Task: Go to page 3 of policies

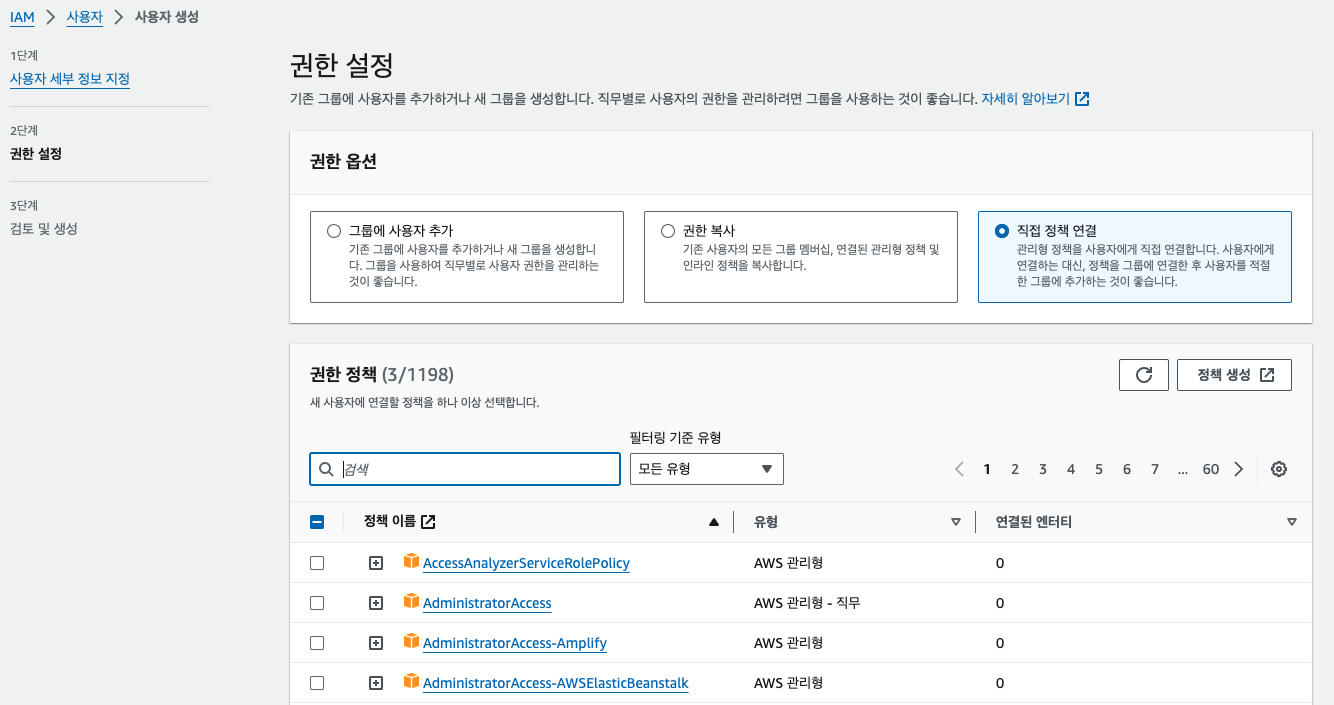Action: coord(1043,469)
